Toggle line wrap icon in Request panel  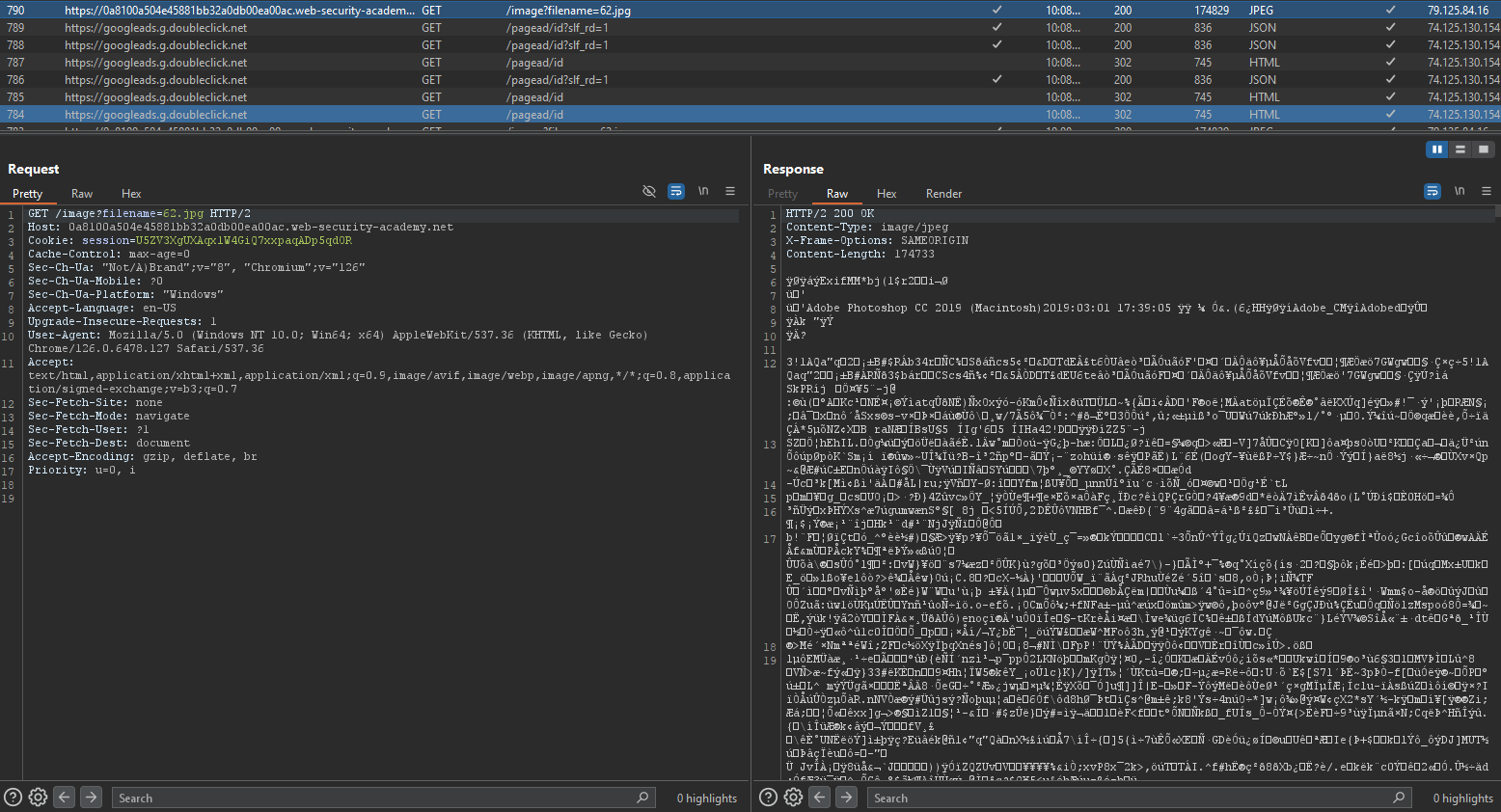(x=676, y=192)
